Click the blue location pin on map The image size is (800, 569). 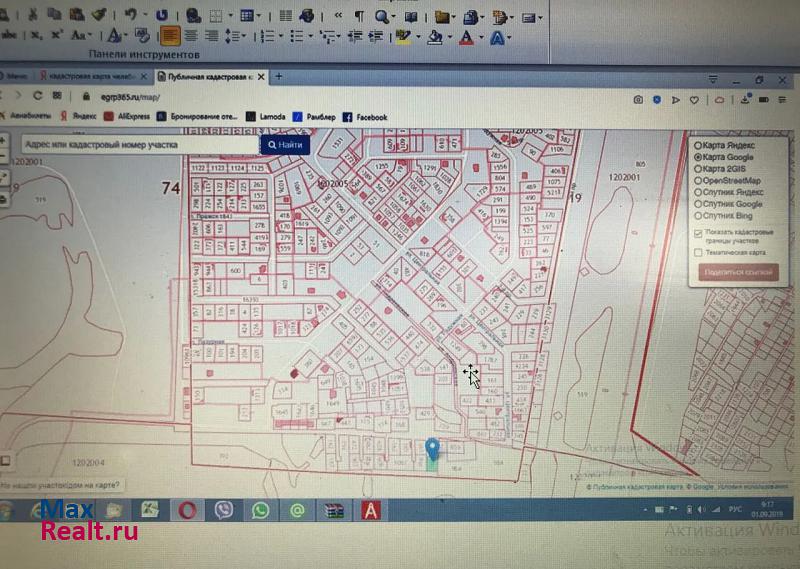pyautogui.click(x=432, y=450)
